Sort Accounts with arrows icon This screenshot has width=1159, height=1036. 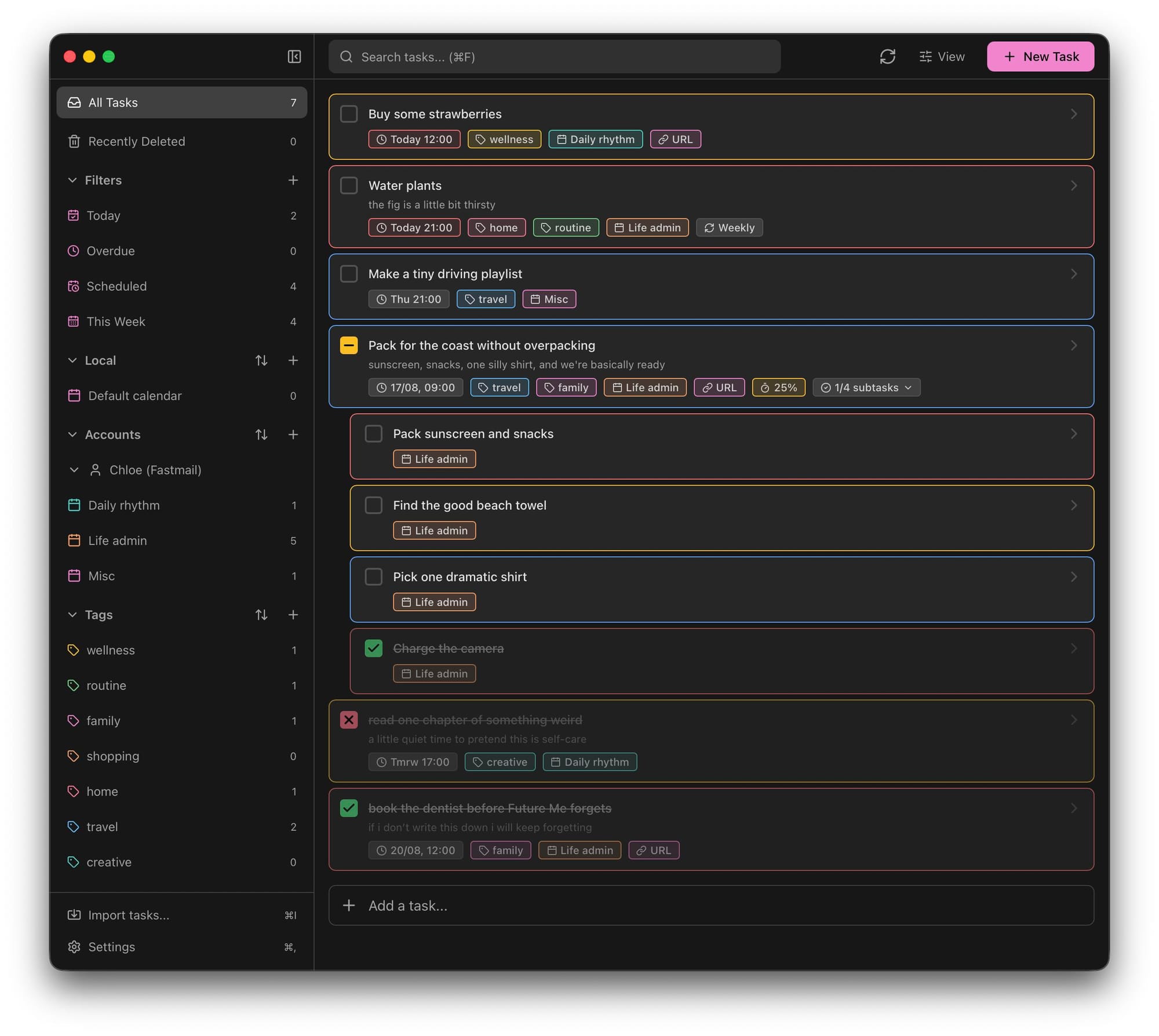(x=261, y=435)
